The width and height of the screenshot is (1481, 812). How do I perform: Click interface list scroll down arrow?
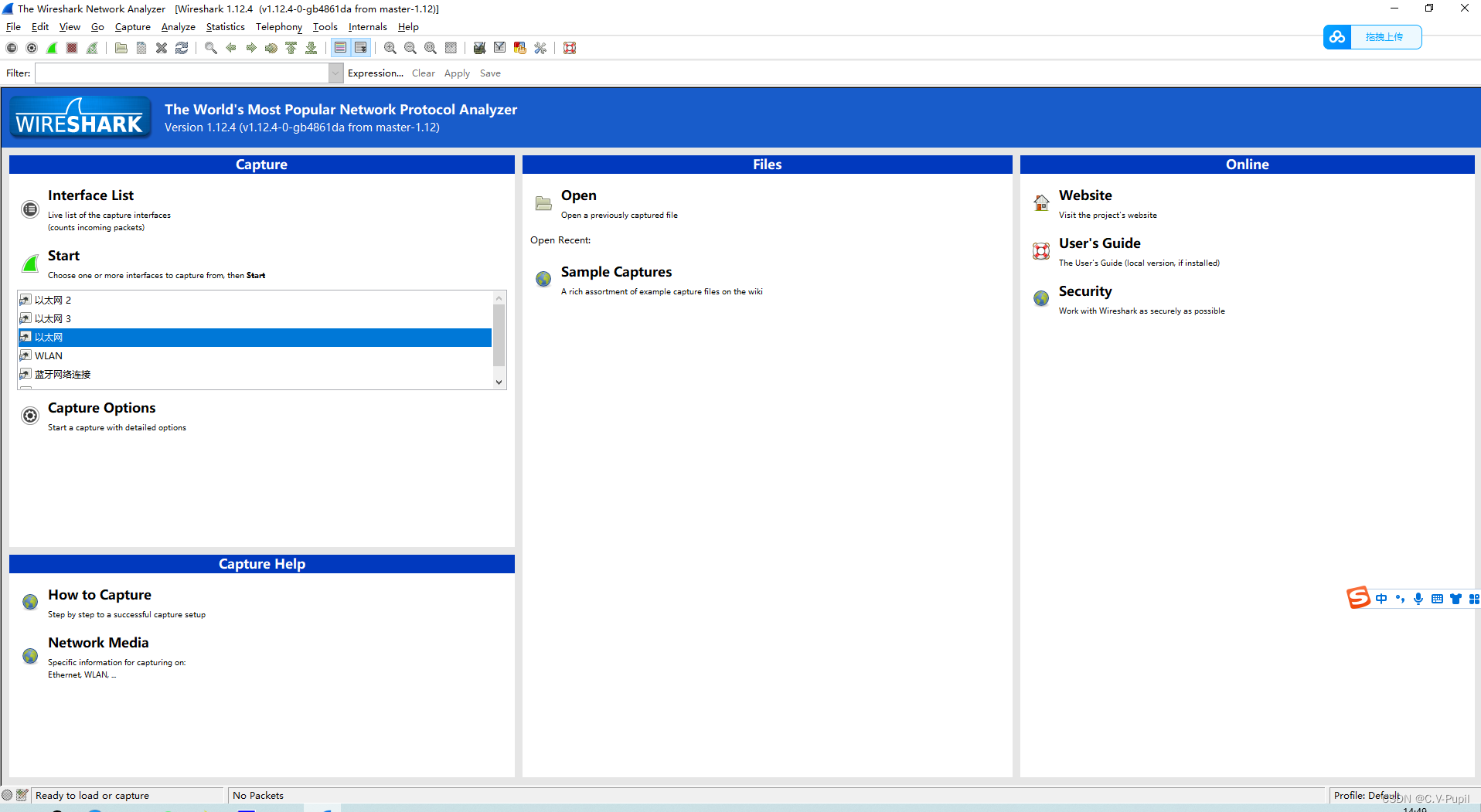tap(499, 382)
